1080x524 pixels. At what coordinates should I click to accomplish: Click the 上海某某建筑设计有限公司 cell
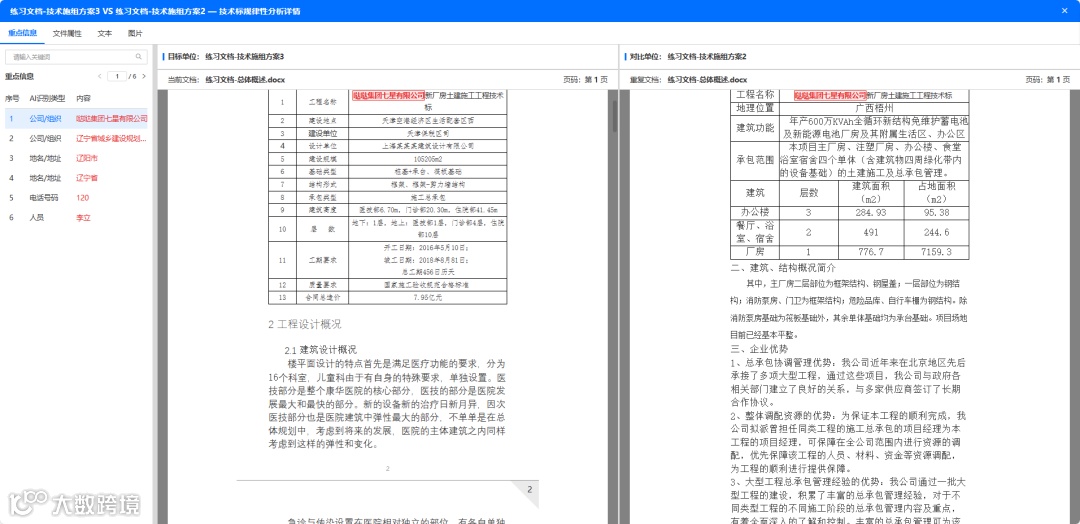[x=428, y=146]
